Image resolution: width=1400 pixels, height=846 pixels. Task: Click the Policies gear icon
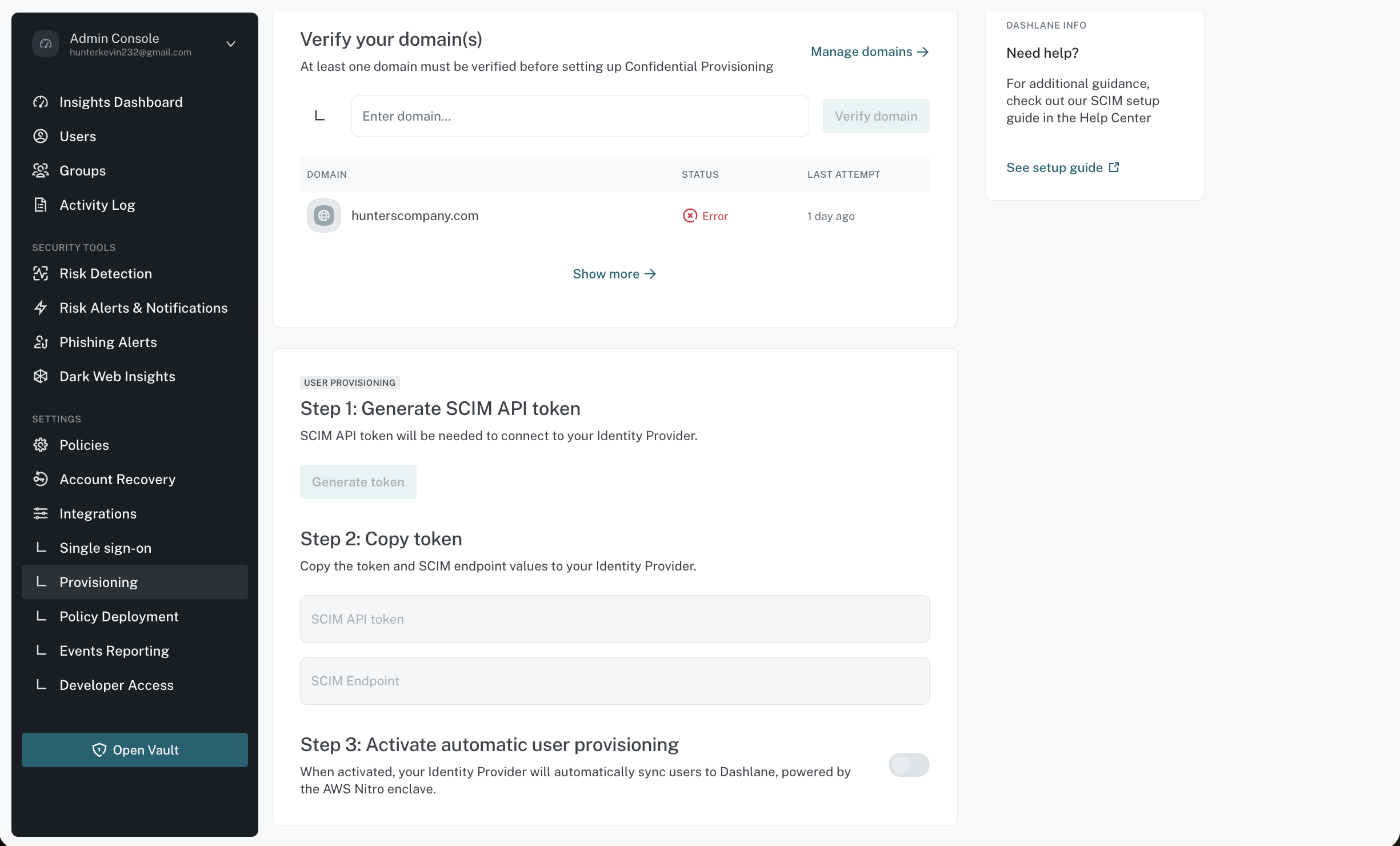coord(41,445)
